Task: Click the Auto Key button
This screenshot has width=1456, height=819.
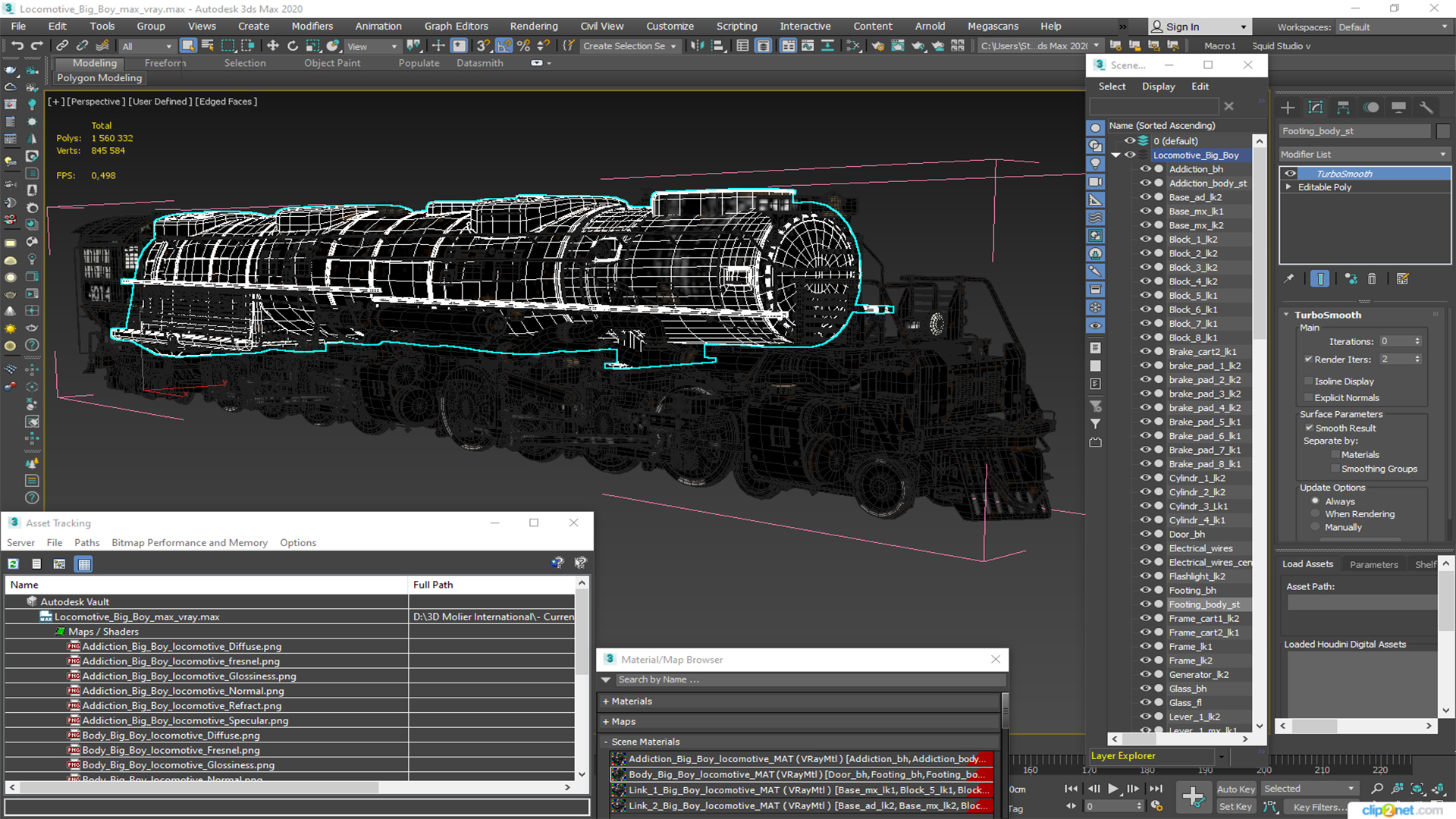Action: point(1235,789)
